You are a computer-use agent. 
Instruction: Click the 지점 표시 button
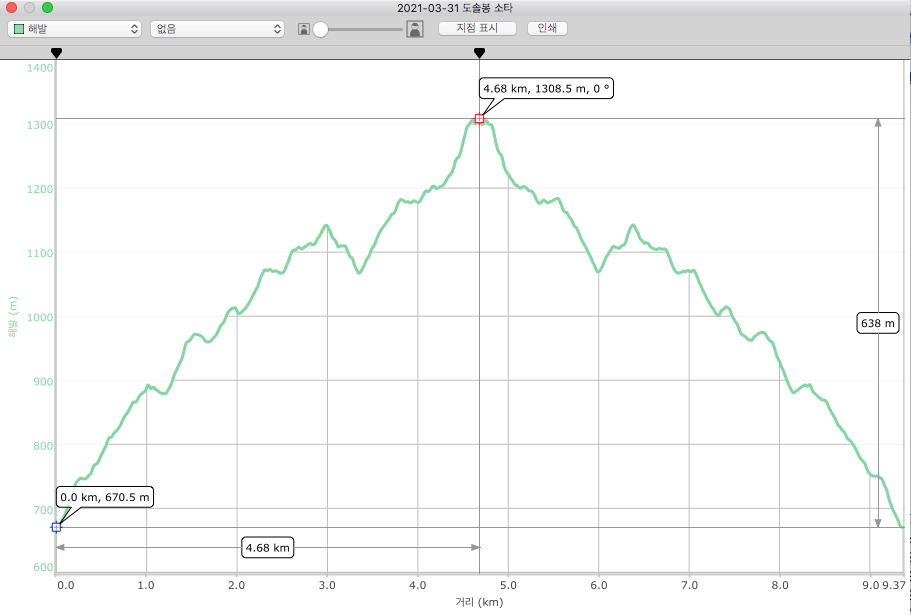click(x=477, y=28)
